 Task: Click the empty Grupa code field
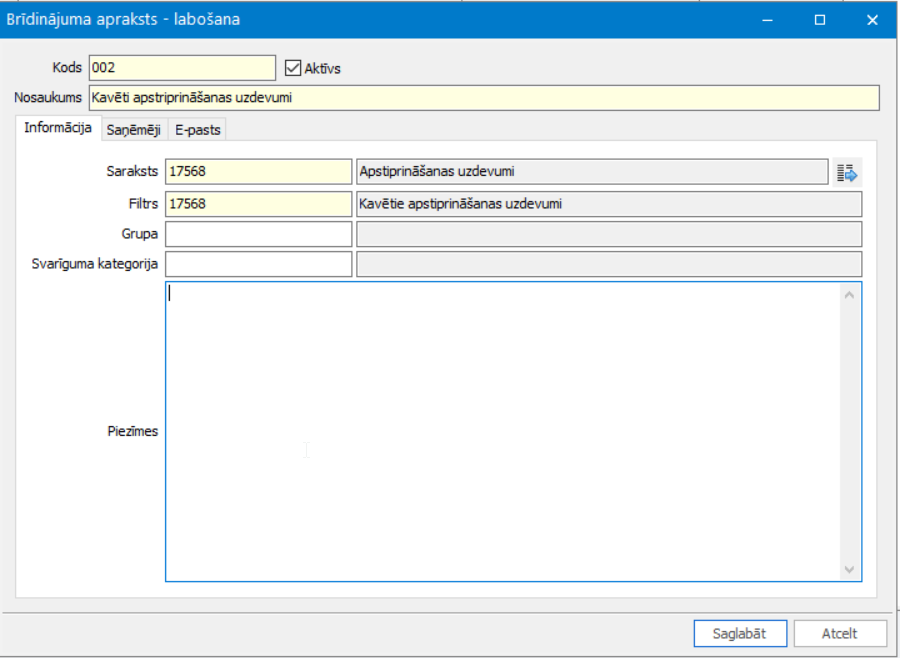(258, 235)
